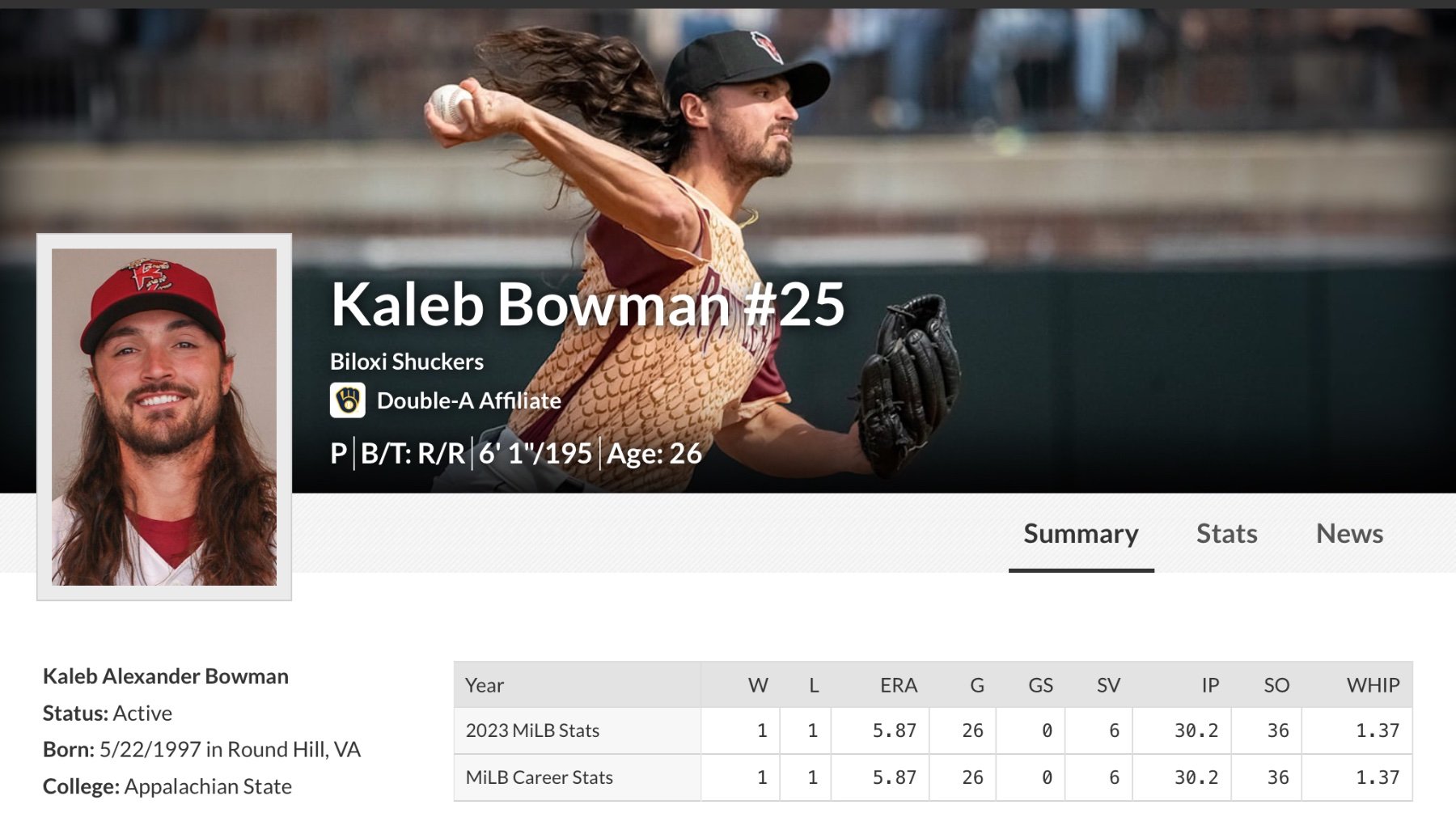Click the IP column header
The height and width of the screenshot is (813, 1456).
point(1209,685)
